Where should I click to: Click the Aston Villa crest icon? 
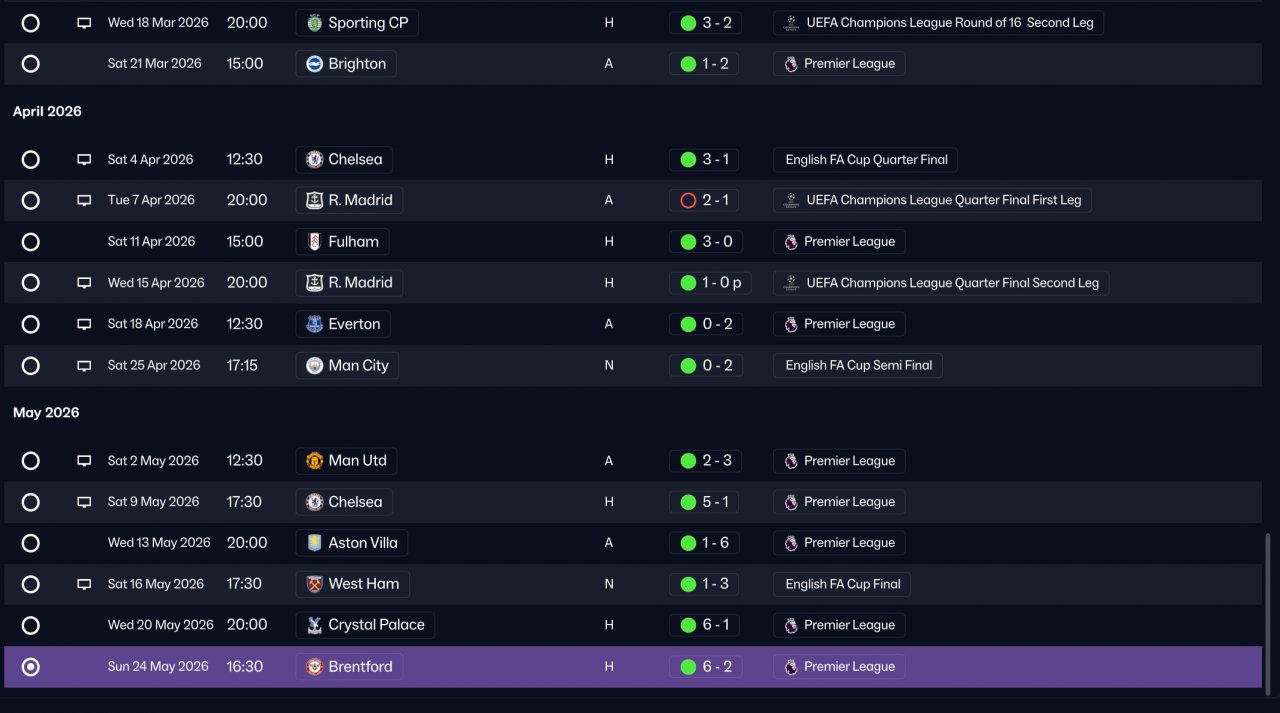[x=314, y=543]
